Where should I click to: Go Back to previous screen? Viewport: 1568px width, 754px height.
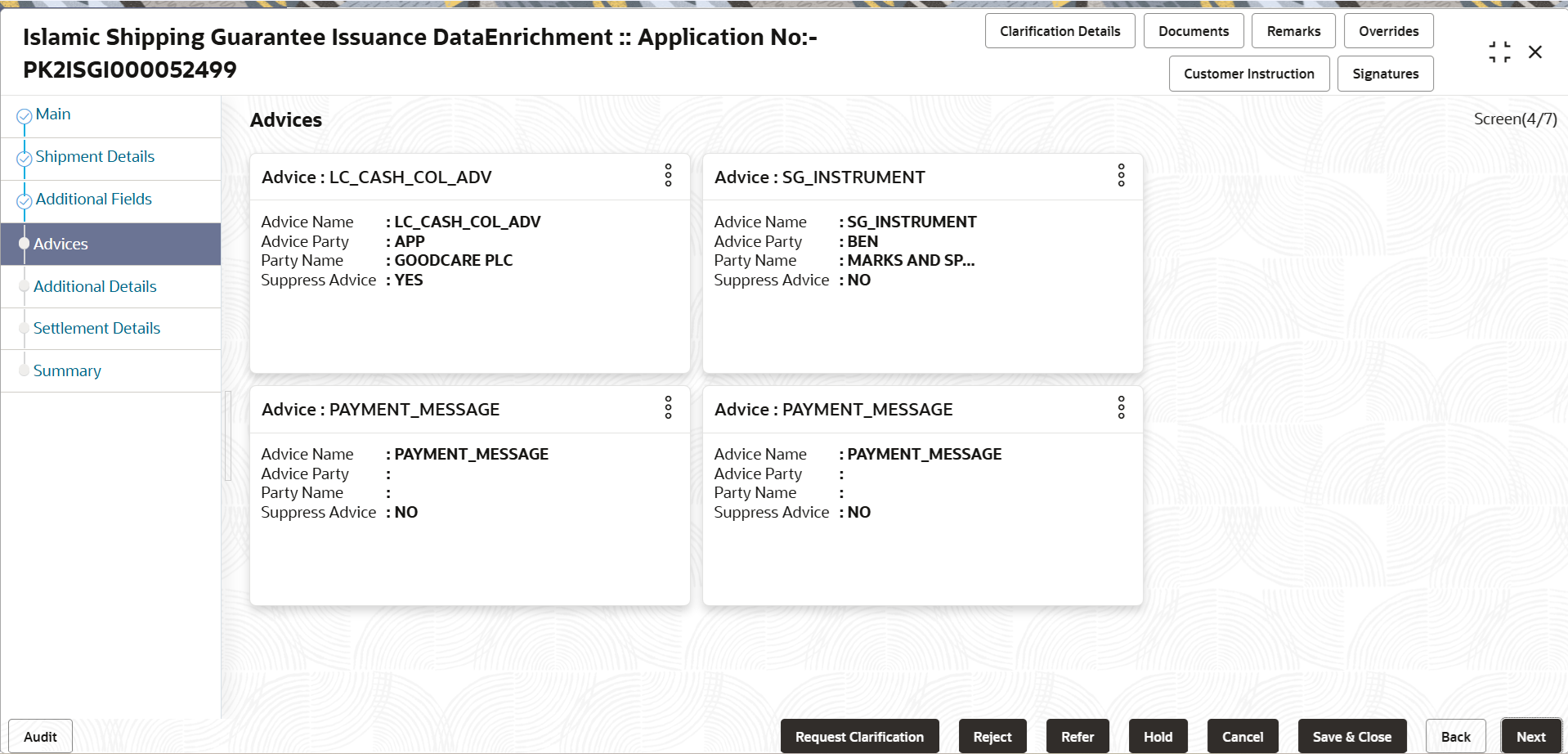(x=1455, y=737)
